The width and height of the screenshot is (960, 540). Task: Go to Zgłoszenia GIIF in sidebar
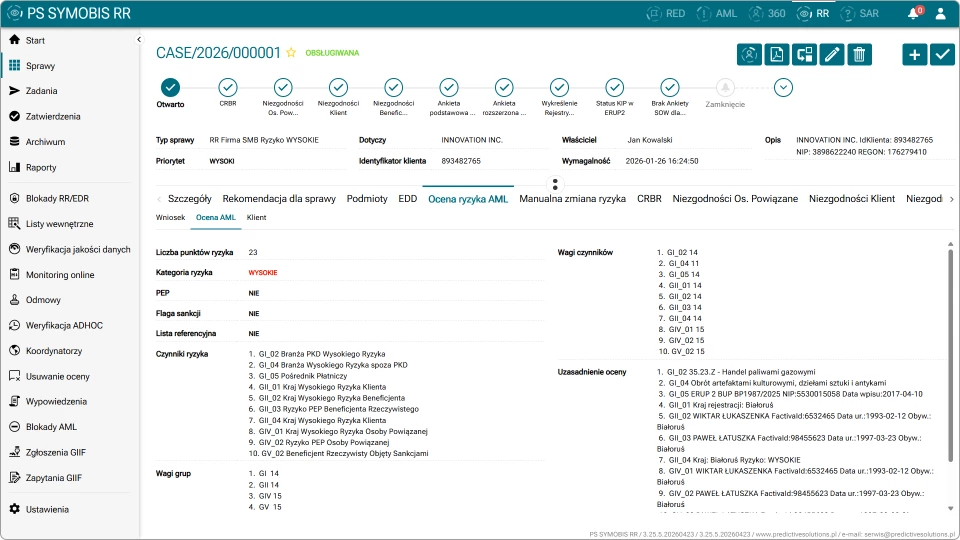pos(56,452)
